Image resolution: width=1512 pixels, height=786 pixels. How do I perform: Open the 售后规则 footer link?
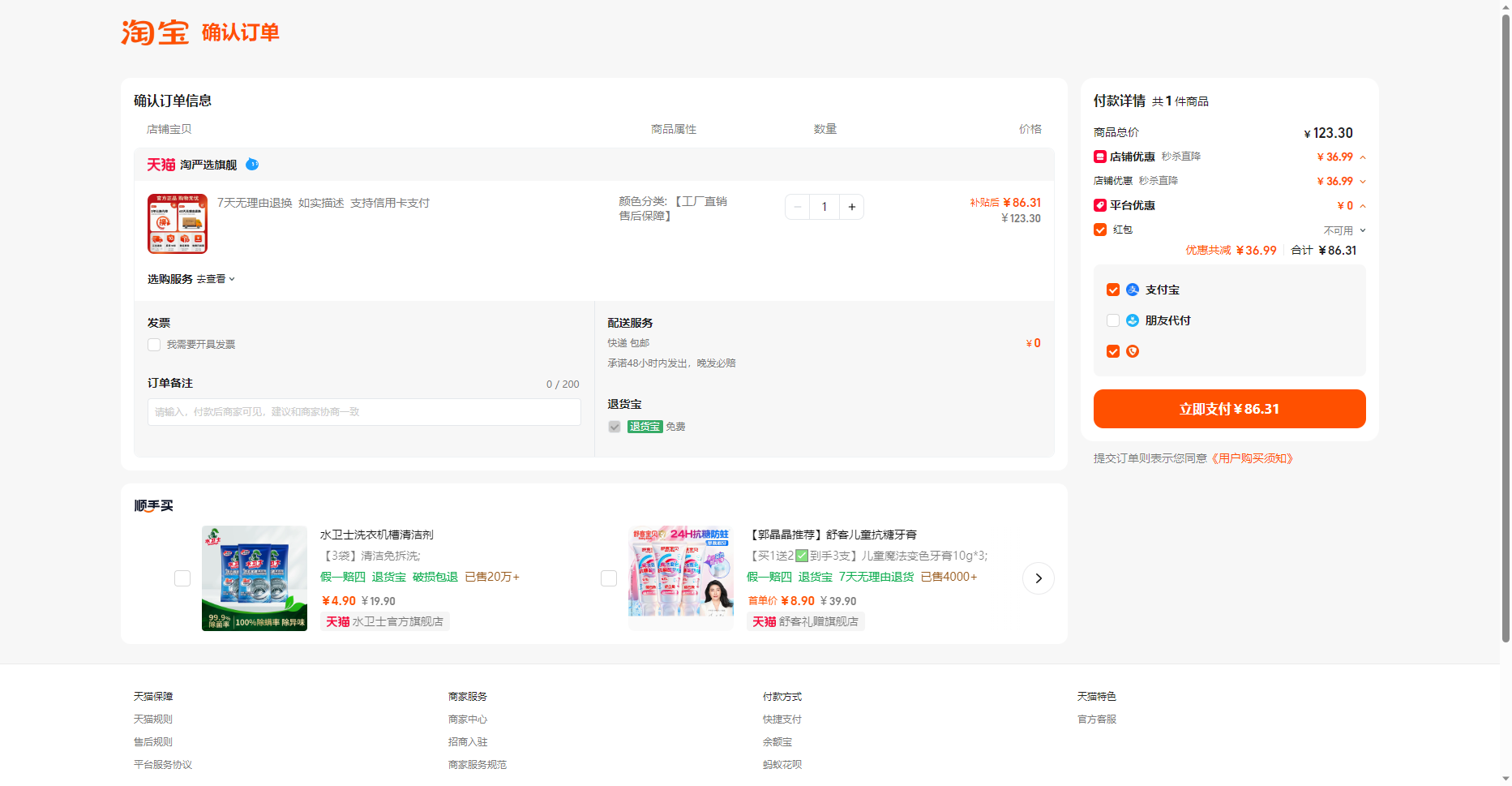tap(153, 742)
